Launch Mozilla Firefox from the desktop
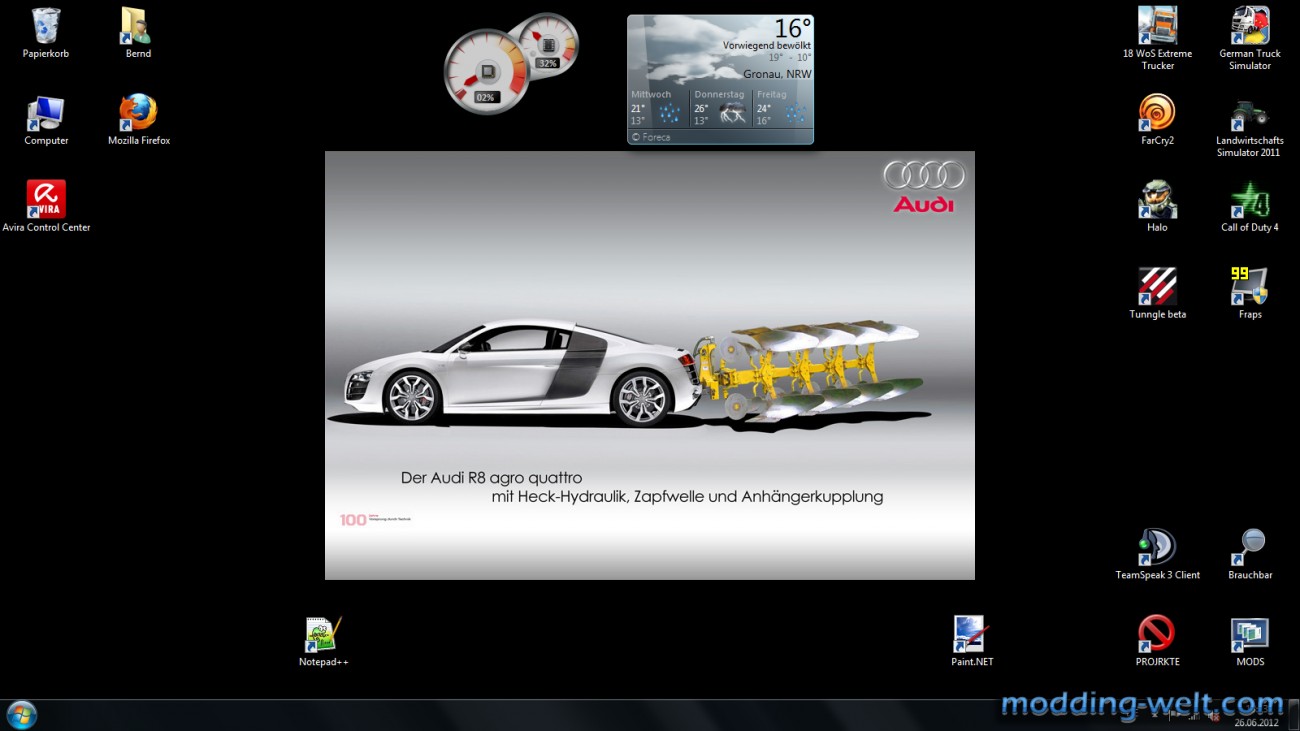 (x=139, y=120)
